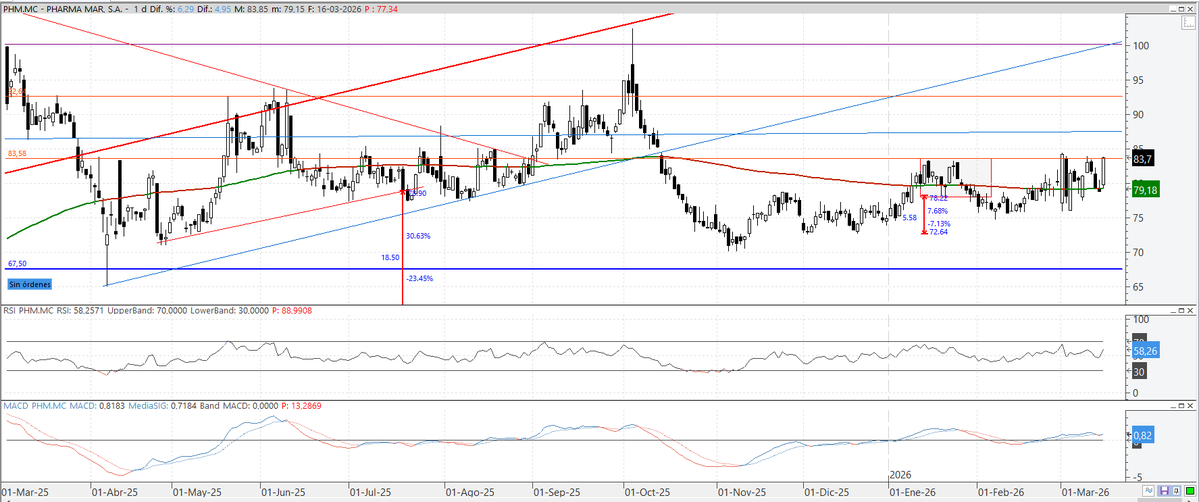Maximize the main price chart panel
Screen dimensions: 1199x502
[1181, 9]
